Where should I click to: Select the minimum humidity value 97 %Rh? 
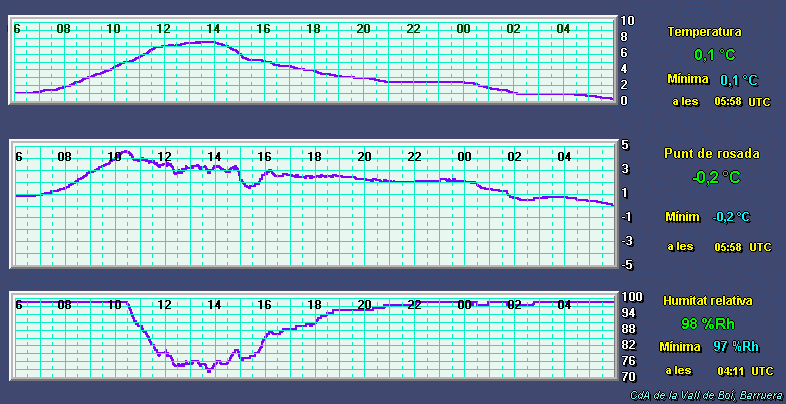(736, 347)
